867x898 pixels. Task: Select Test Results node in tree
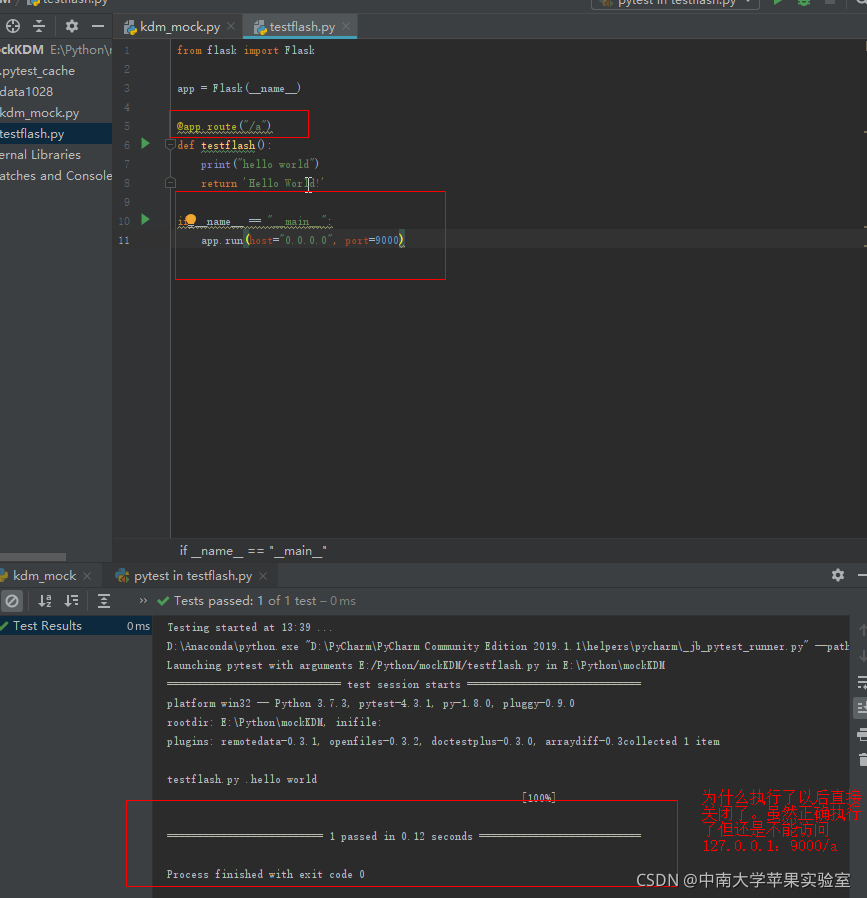[47, 626]
